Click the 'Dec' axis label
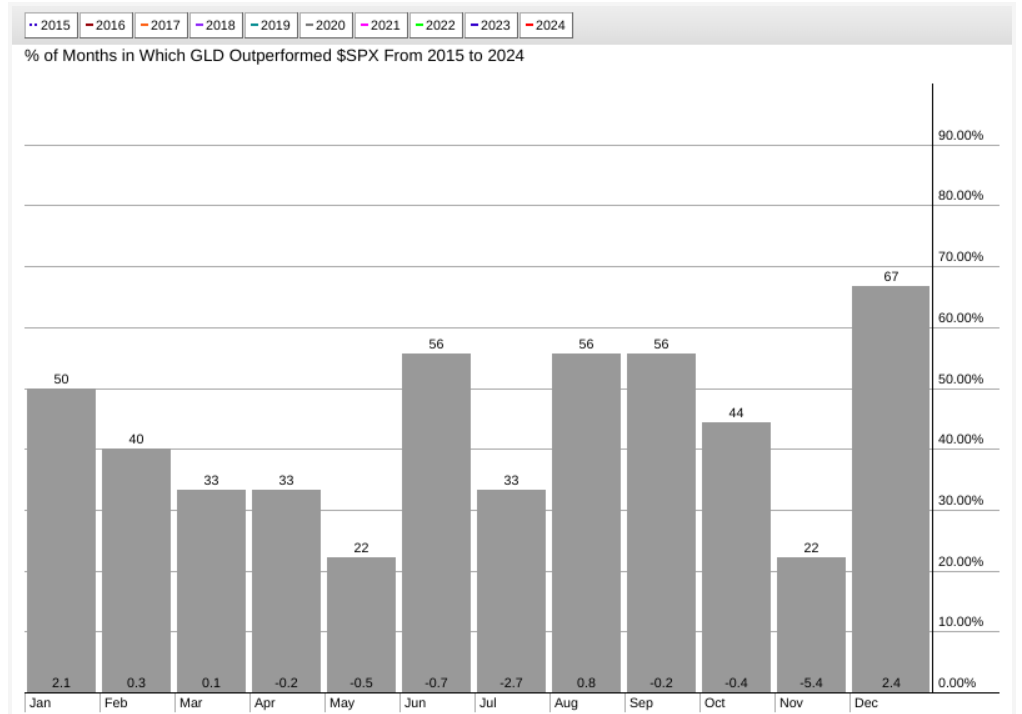This screenshot has height=714, width=1022. pyautogui.click(x=866, y=703)
